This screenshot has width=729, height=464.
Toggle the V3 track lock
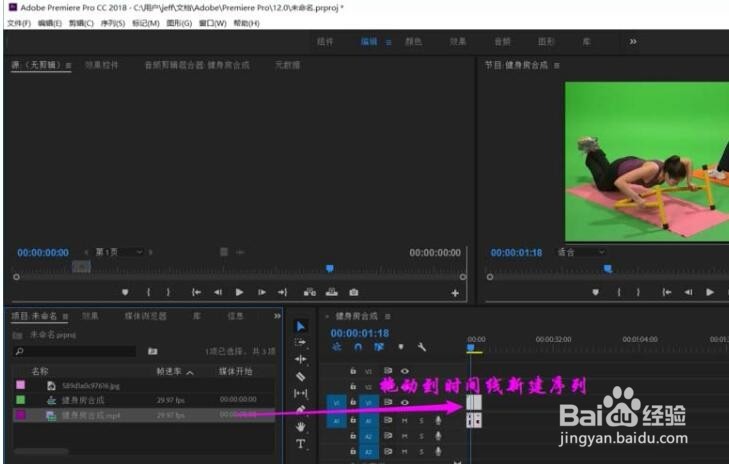353,371
